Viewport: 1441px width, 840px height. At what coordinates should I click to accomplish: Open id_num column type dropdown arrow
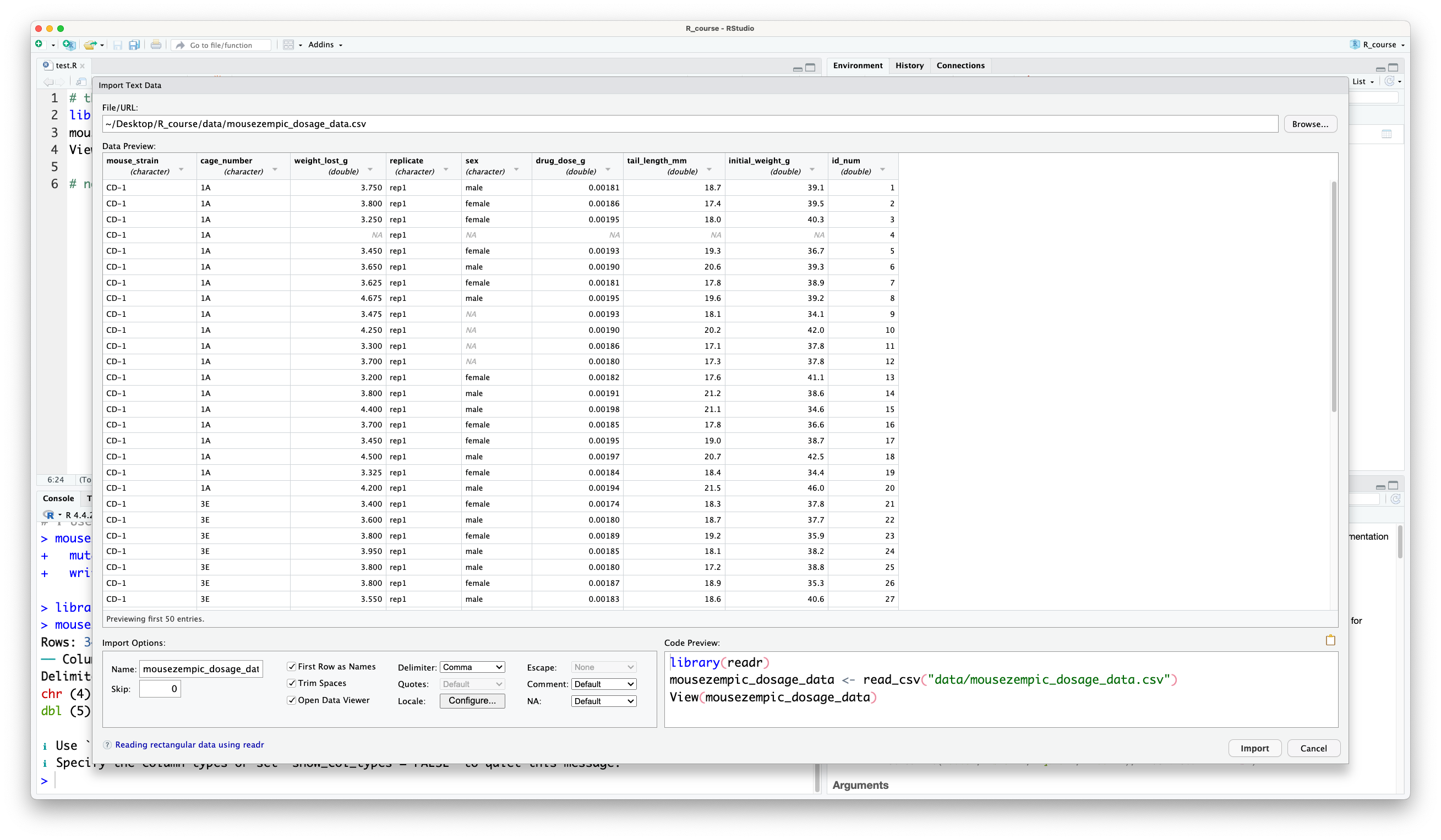(x=883, y=170)
